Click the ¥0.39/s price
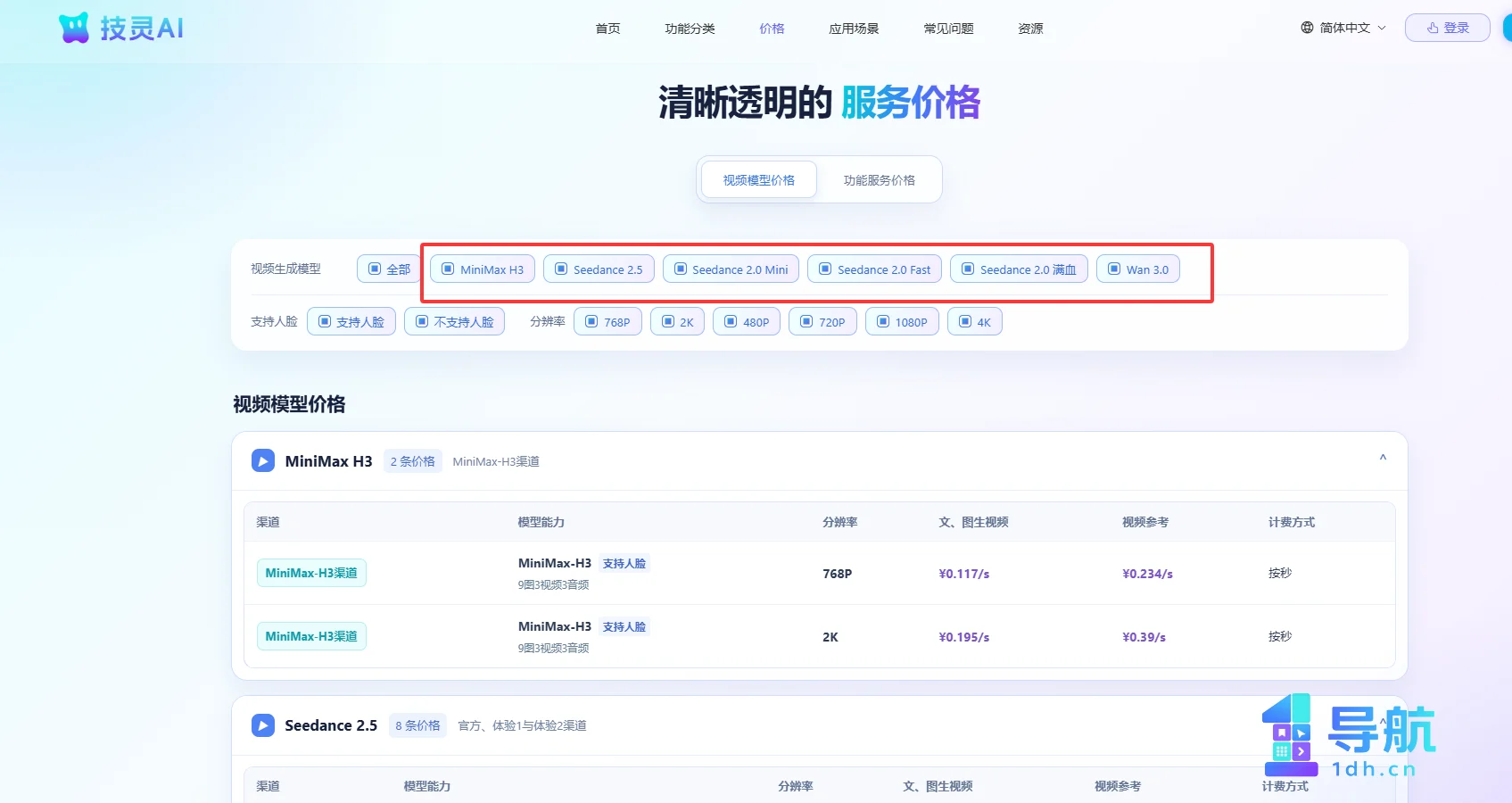1512x803 pixels. (1144, 637)
